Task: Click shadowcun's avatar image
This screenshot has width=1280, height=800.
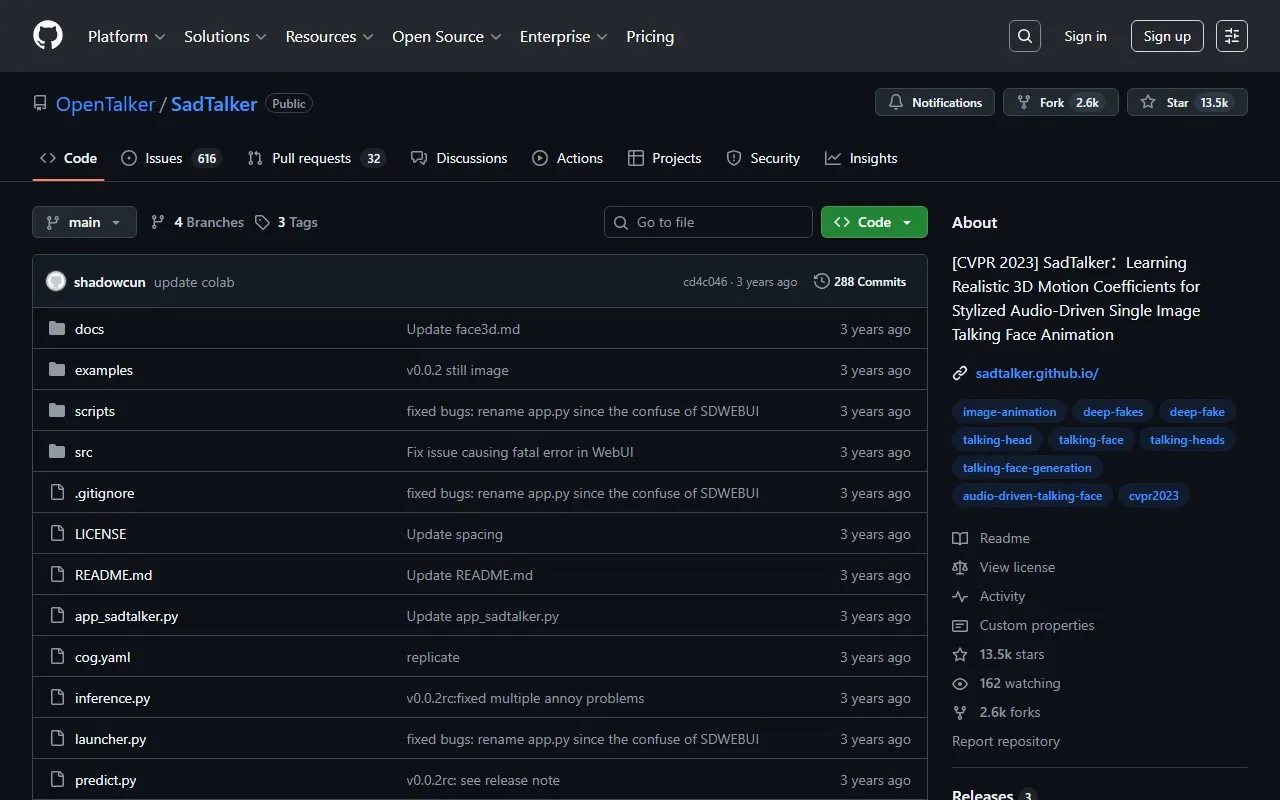Action: (x=56, y=282)
